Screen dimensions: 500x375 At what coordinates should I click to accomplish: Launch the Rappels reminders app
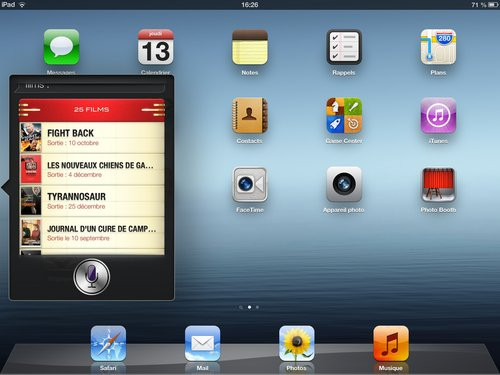tap(344, 47)
